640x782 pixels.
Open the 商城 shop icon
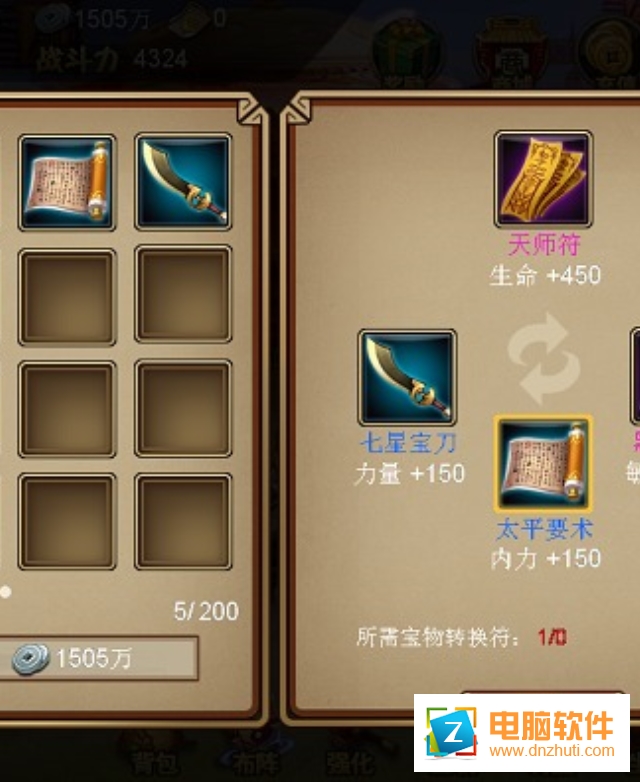pyautogui.click(x=513, y=52)
